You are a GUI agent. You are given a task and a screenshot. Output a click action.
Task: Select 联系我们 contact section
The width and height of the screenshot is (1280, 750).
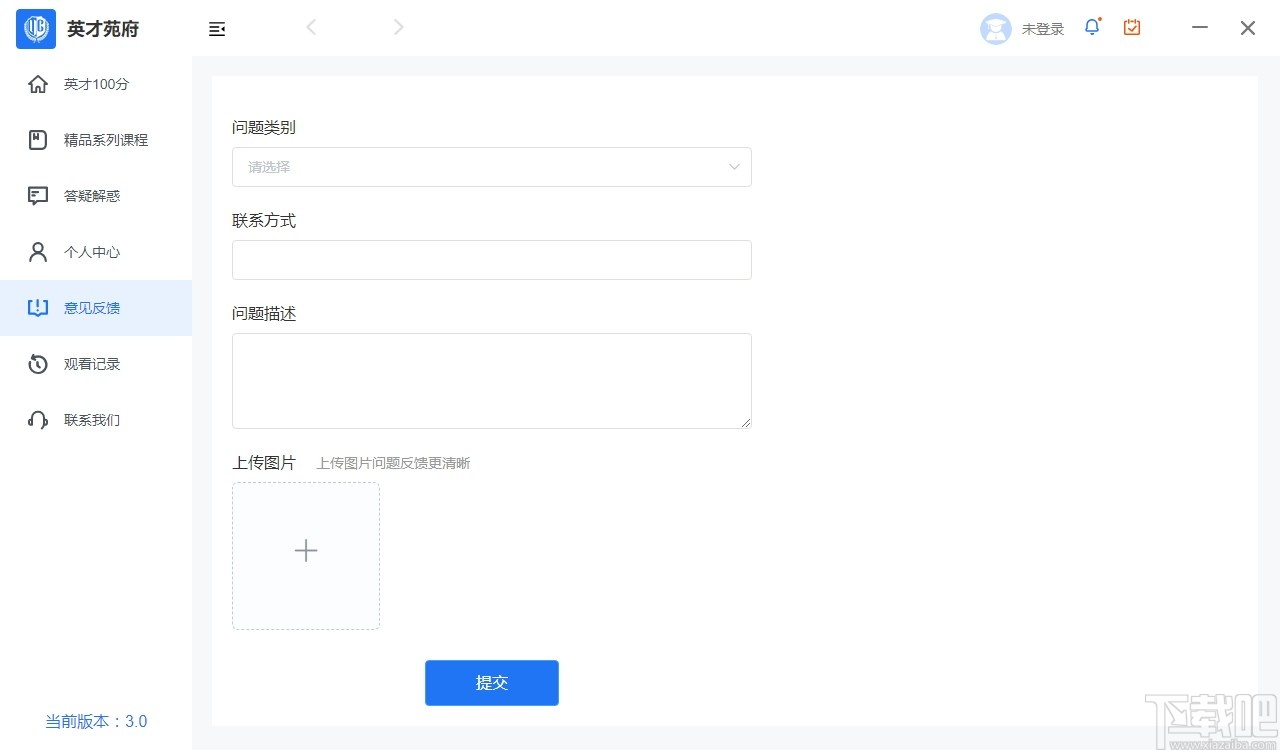click(92, 420)
